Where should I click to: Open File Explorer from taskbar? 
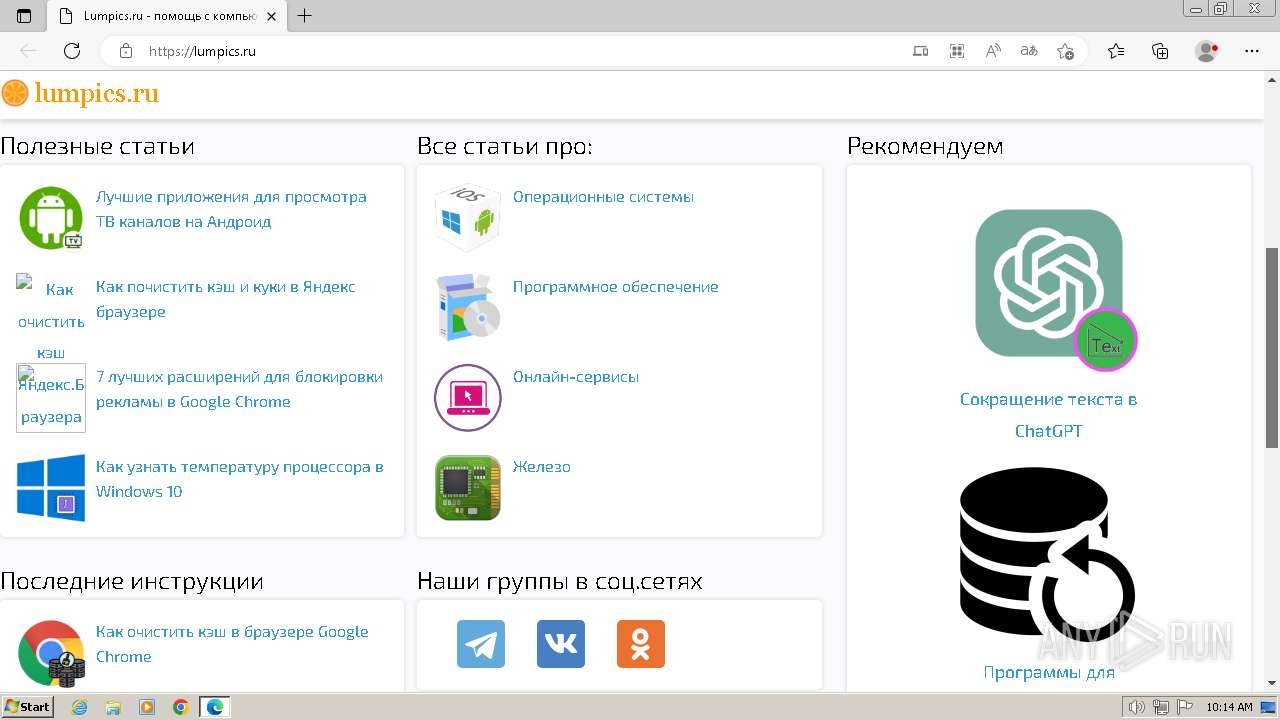[x=113, y=707]
